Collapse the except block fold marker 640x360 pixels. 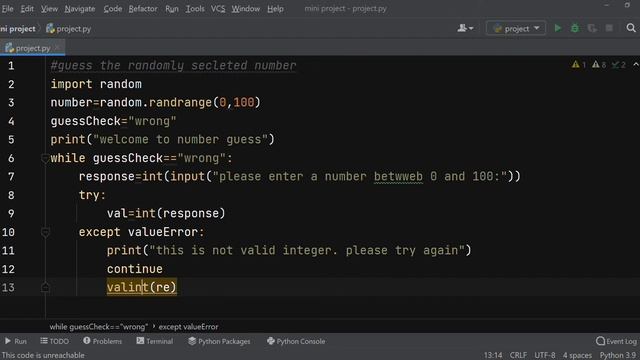click(x=45, y=232)
